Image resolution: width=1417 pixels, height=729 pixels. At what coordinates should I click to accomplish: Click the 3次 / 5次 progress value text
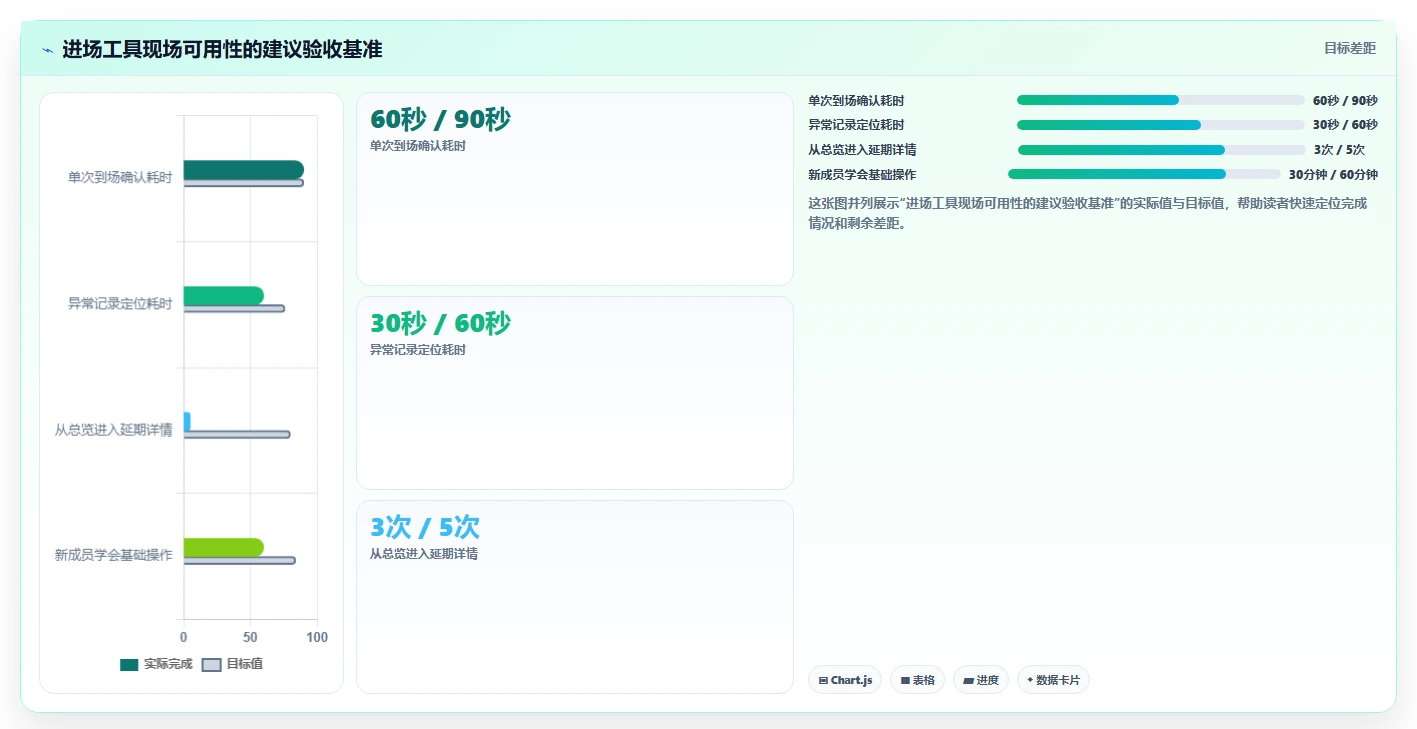[x=1339, y=150]
